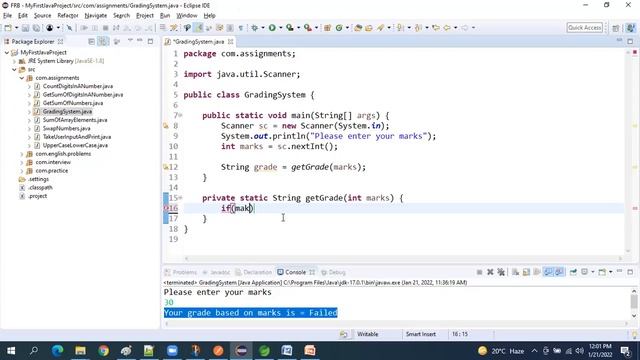Click the Coverage run toolbar icon

(290, 28)
